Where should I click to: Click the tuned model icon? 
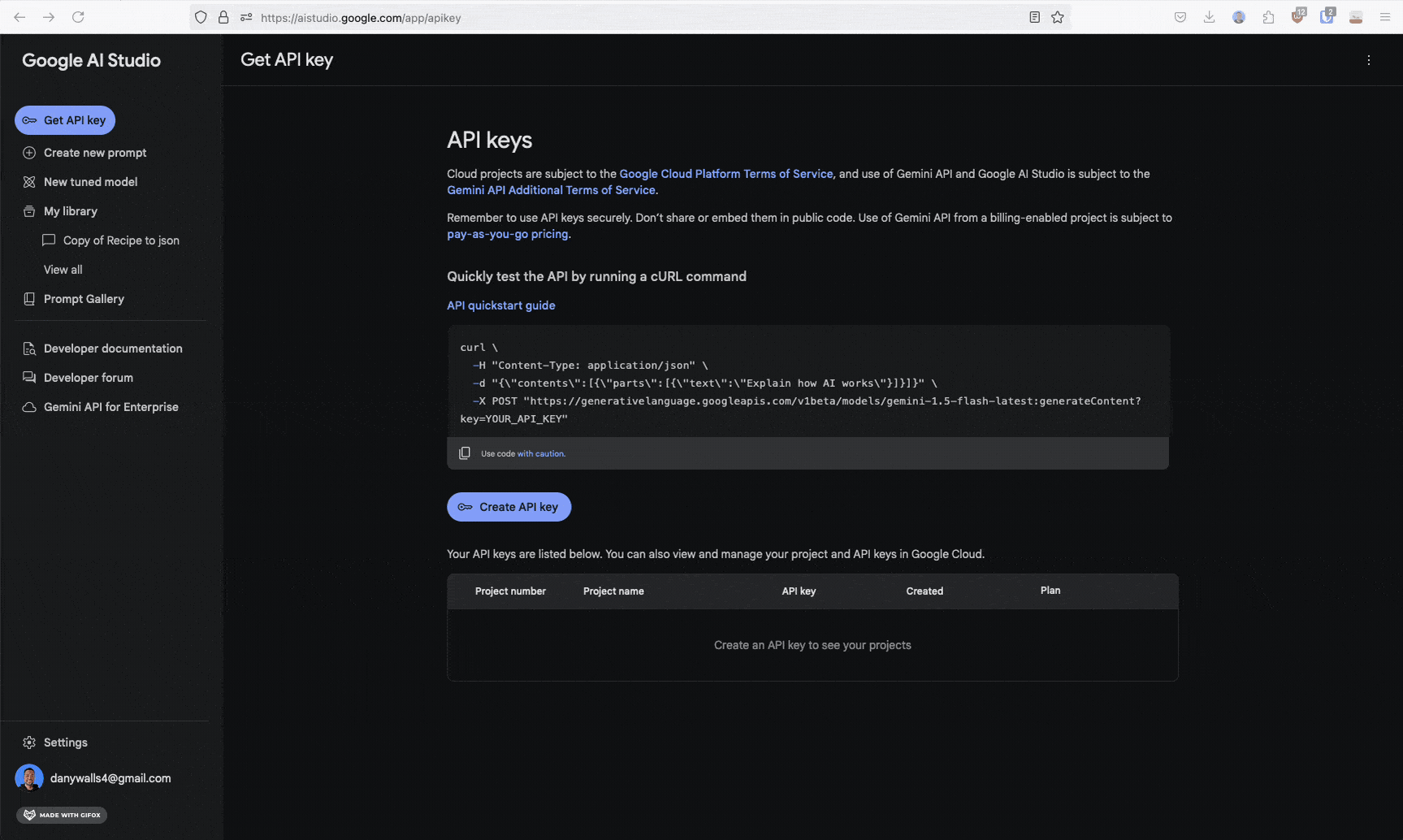[29, 182]
